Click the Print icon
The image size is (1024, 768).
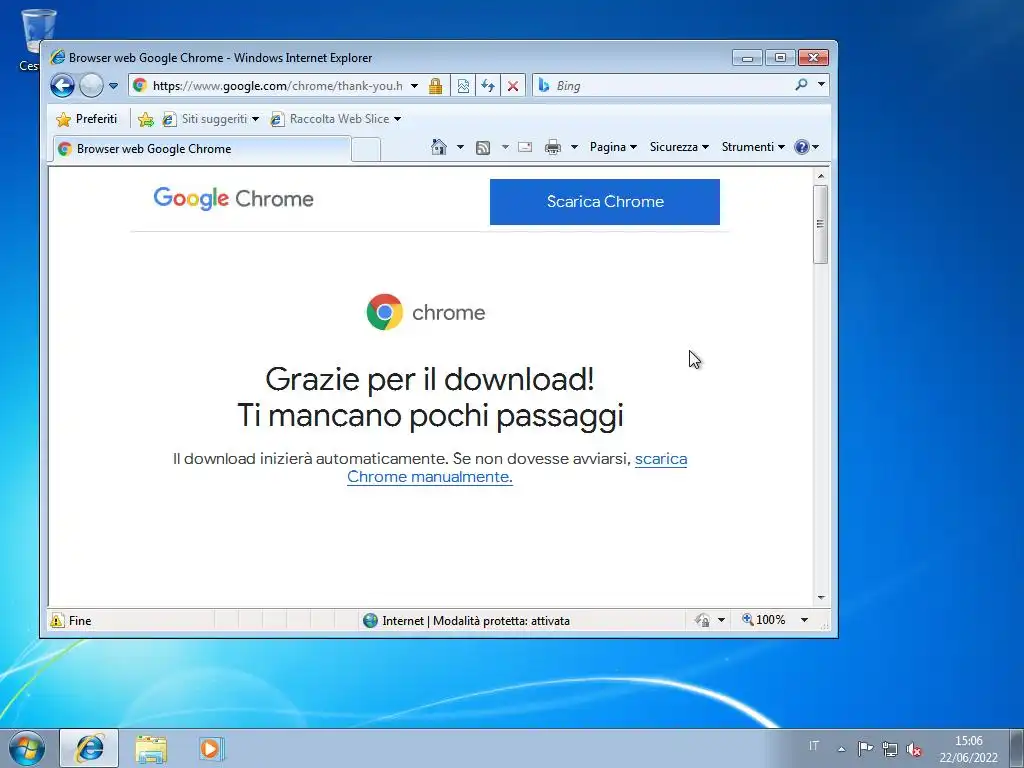(x=552, y=147)
